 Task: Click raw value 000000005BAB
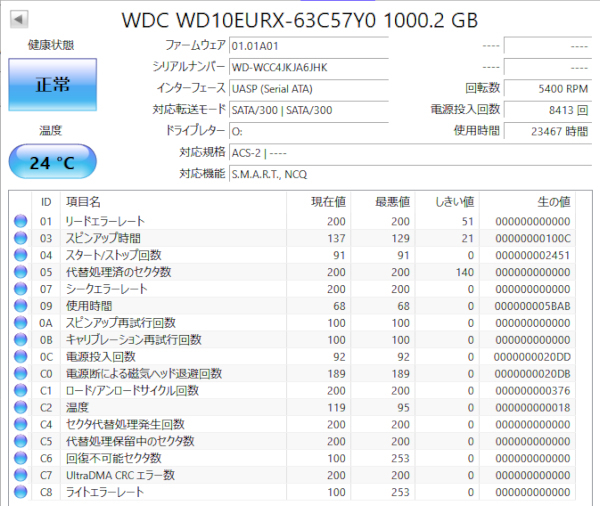[x=533, y=306]
